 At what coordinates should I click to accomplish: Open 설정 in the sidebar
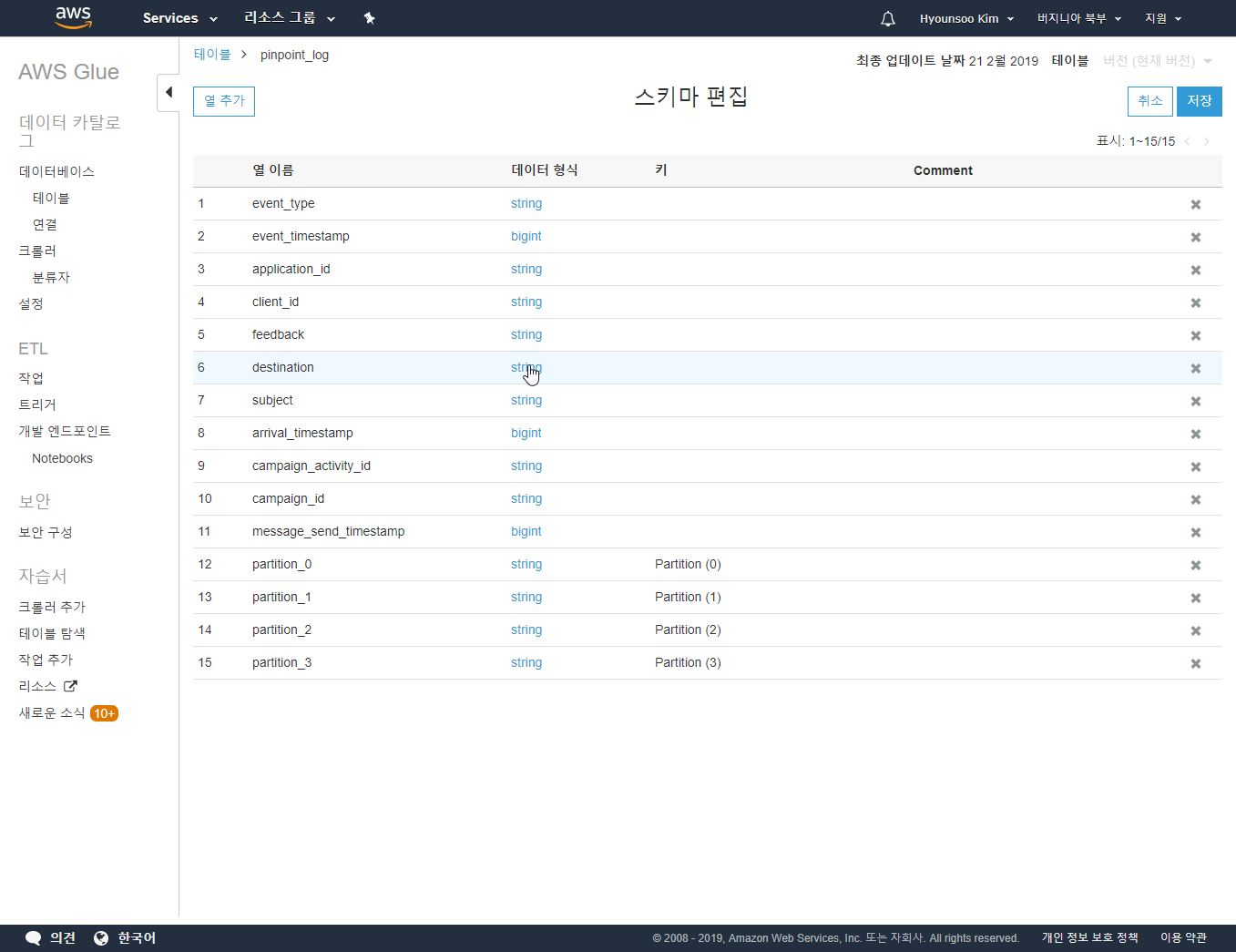[x=31, y=303]
